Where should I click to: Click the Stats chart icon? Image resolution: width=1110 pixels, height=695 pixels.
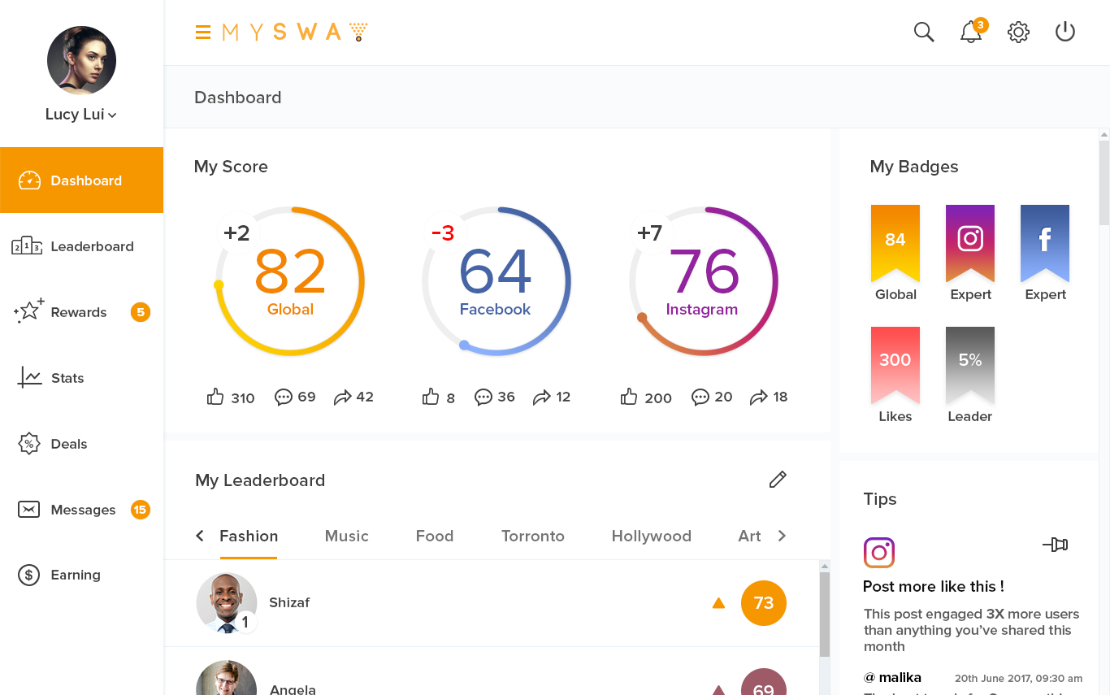coord(29,377)
